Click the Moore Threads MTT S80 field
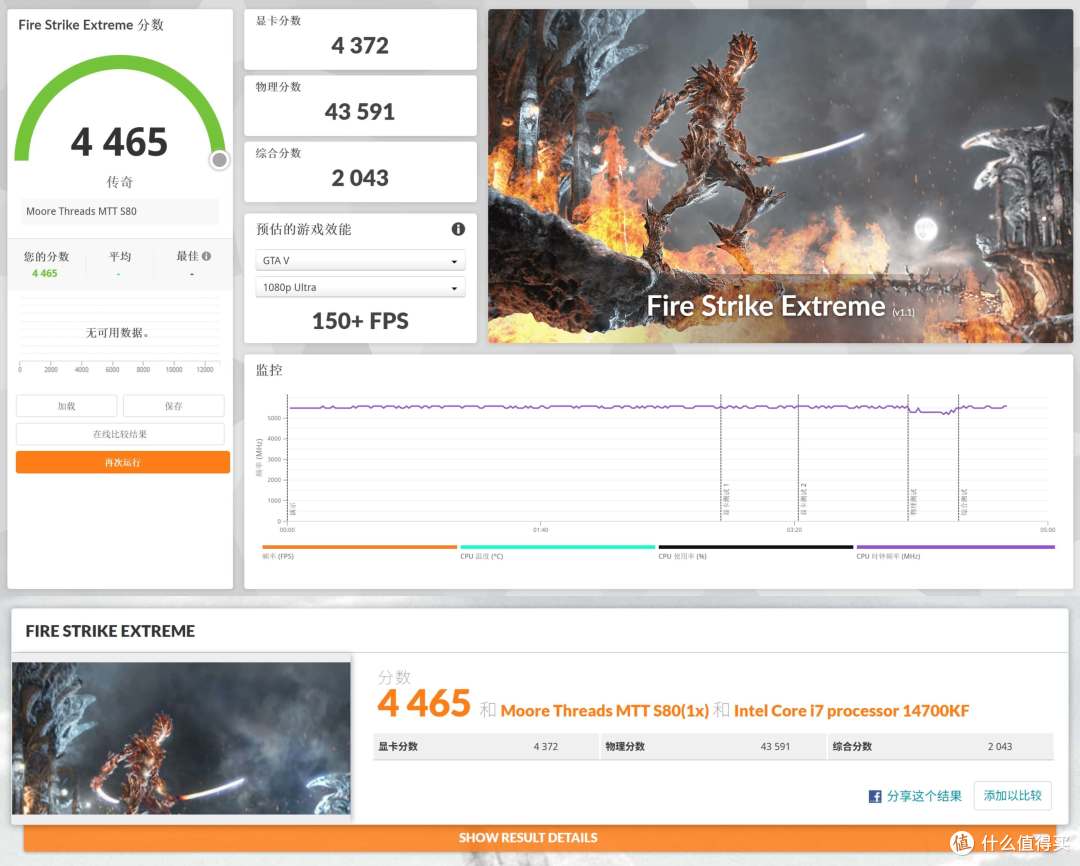The width and height of the screenshot is (1080, 866). coord(120,212)
